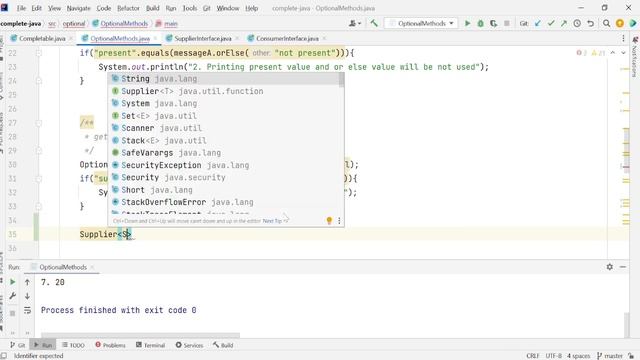
Task: Open Build tool window button
Action: [x=223, y=345]
